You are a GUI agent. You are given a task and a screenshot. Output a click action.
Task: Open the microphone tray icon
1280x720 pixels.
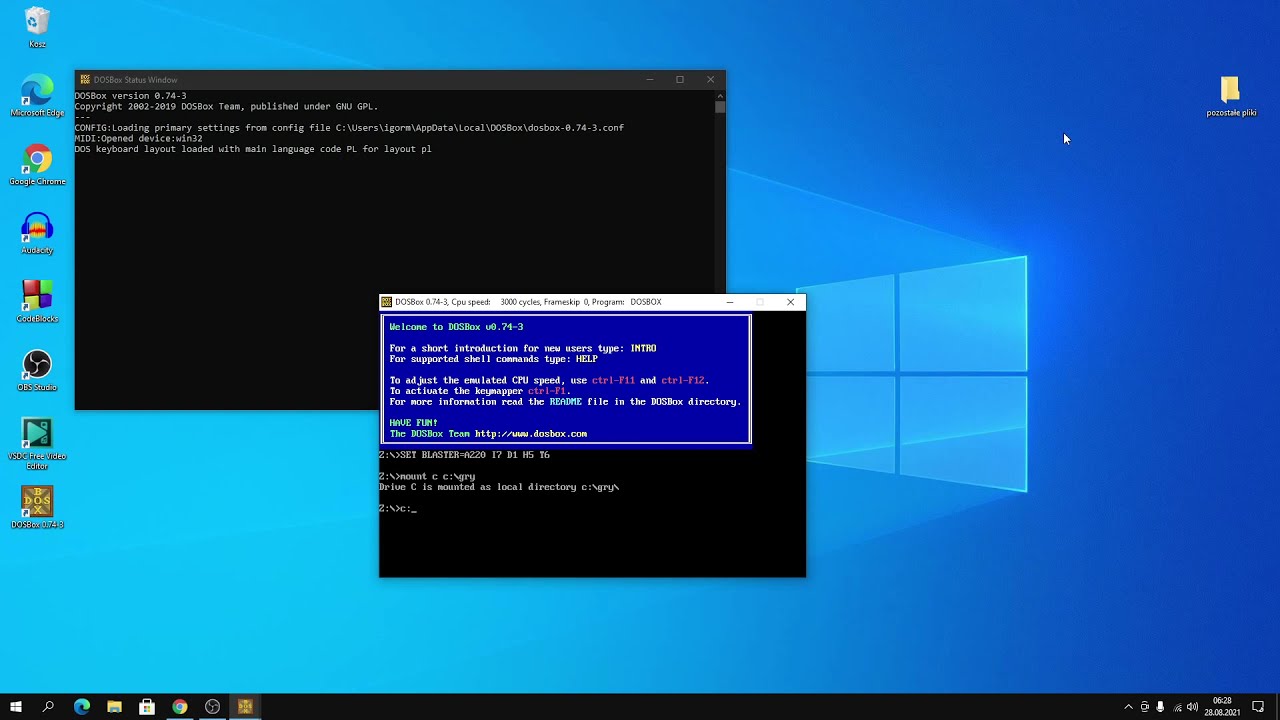point(1161,707)
